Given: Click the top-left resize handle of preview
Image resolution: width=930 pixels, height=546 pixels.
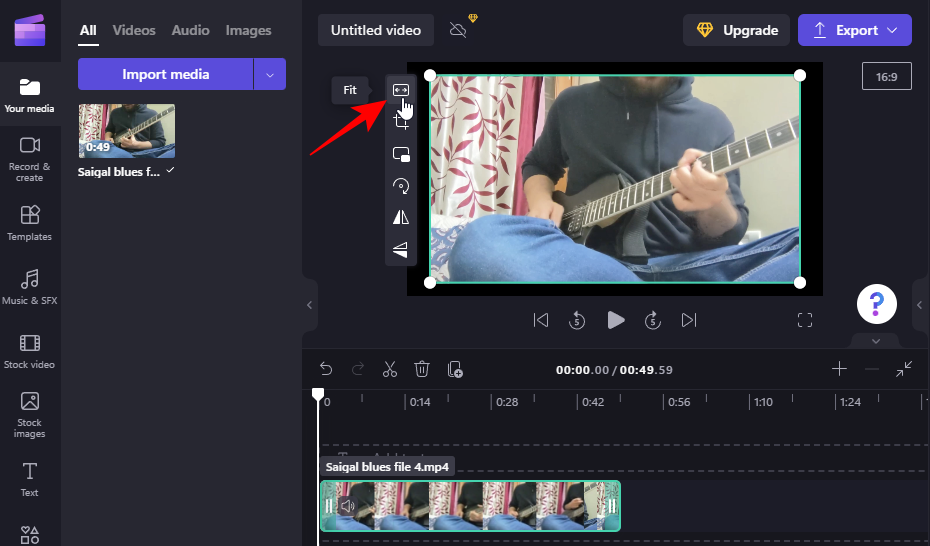Looking at the screenshot, I should 430,75.
